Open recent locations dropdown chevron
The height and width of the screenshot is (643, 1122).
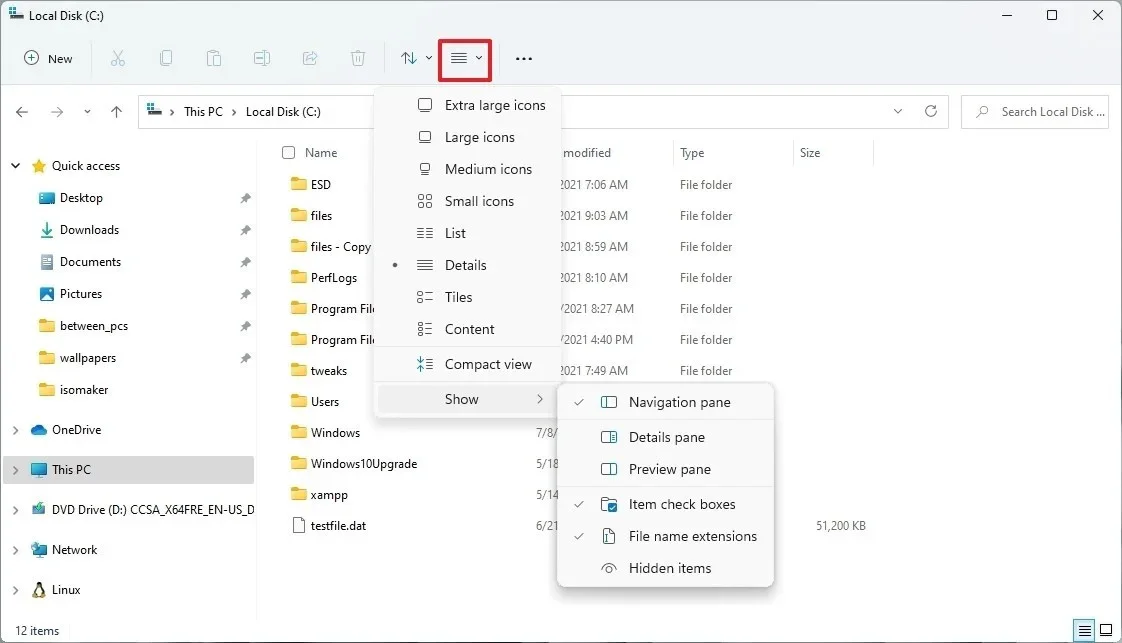tap(87, 112)
